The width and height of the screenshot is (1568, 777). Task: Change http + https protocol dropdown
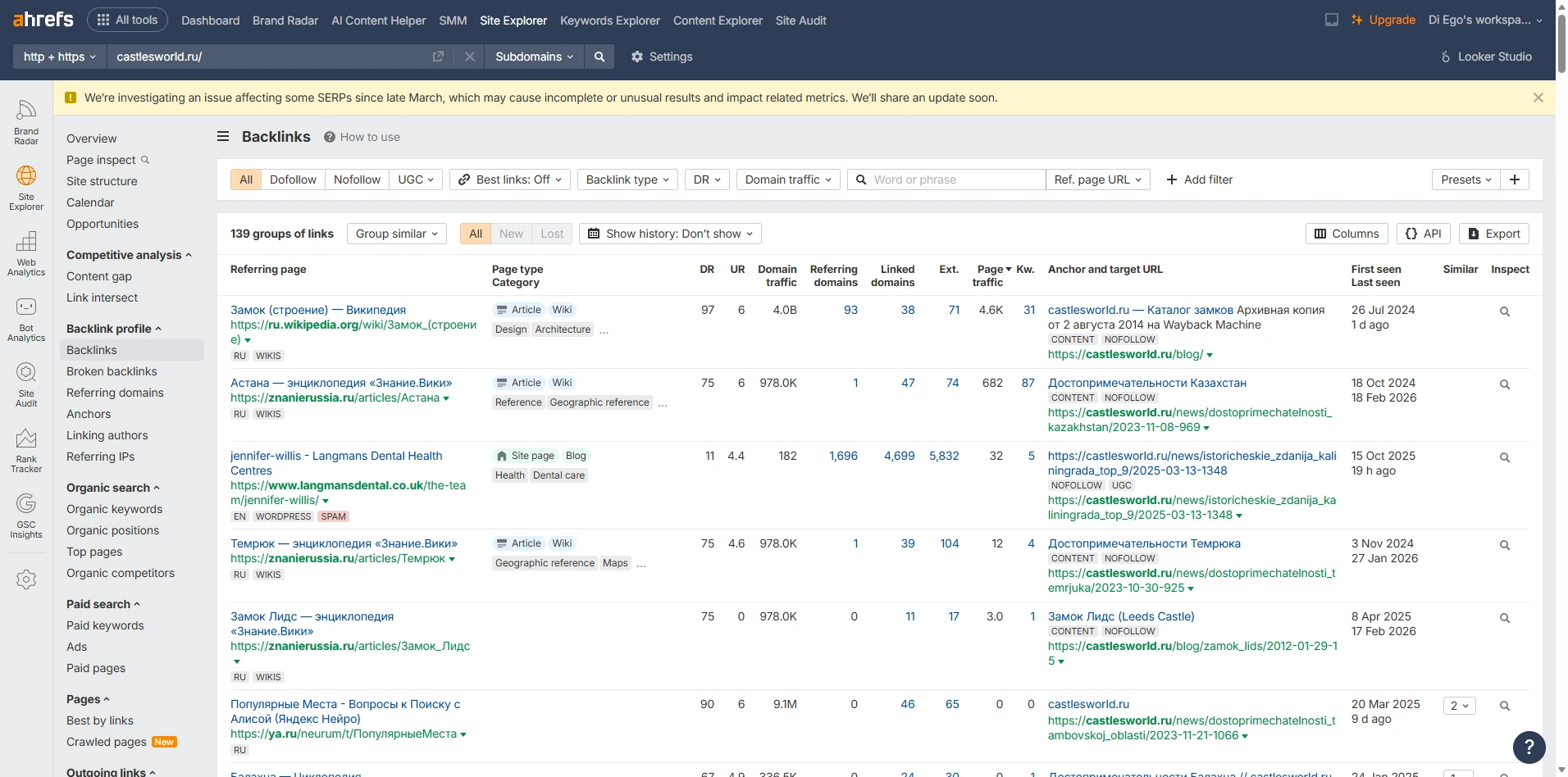59,57
